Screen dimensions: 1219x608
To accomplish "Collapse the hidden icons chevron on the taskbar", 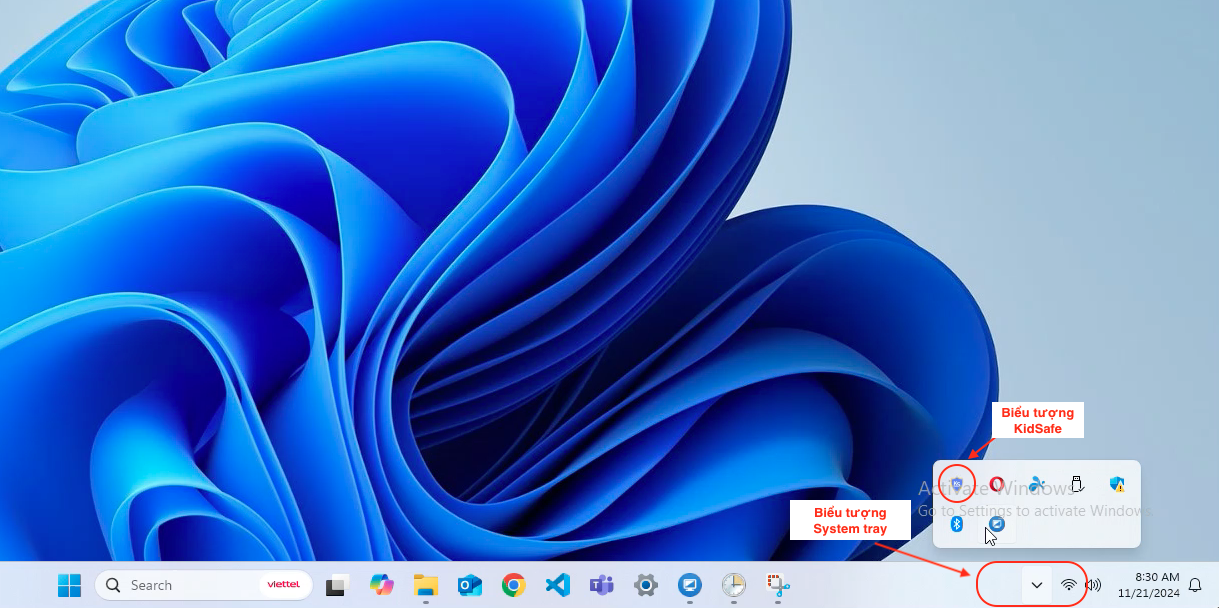I will pos(1037,585).
